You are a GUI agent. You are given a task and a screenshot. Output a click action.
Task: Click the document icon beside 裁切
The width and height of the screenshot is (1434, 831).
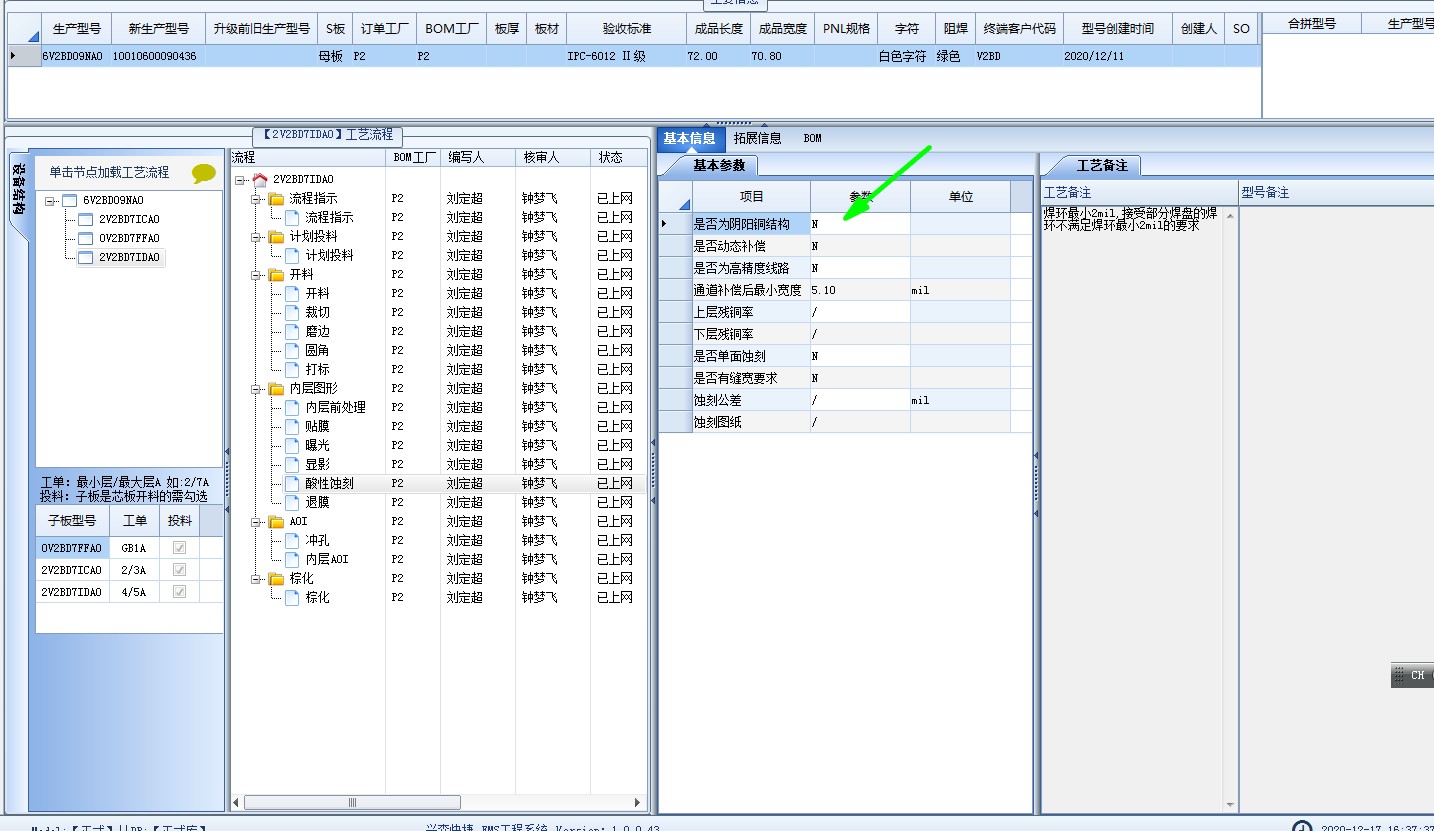pos(292,313)
